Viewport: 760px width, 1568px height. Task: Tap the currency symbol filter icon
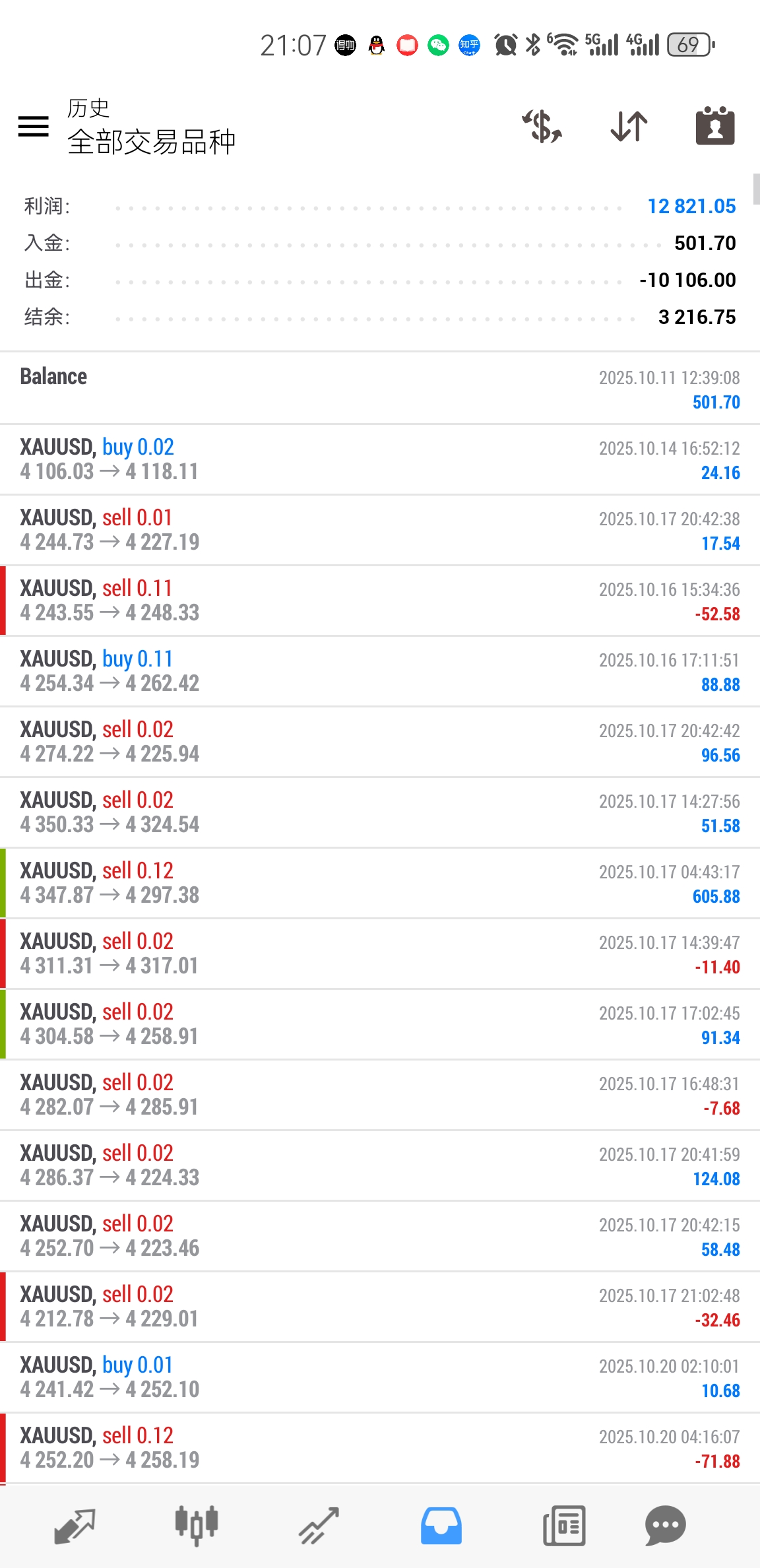pyautogui.click(x=542, y=126)
